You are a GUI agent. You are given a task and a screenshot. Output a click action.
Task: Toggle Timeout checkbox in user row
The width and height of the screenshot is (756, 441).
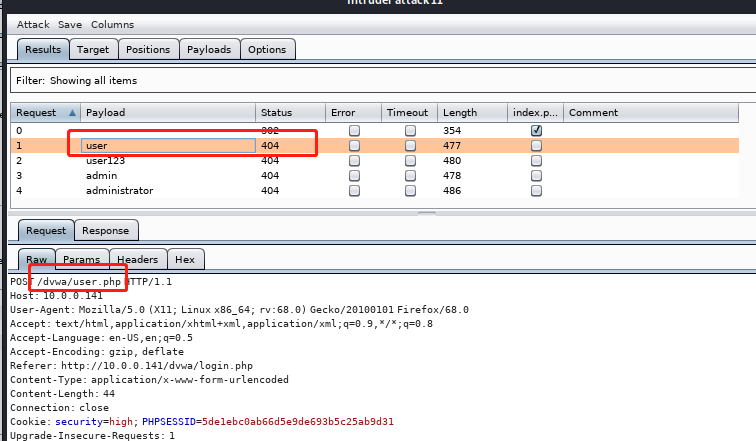(x=410, y=146)
